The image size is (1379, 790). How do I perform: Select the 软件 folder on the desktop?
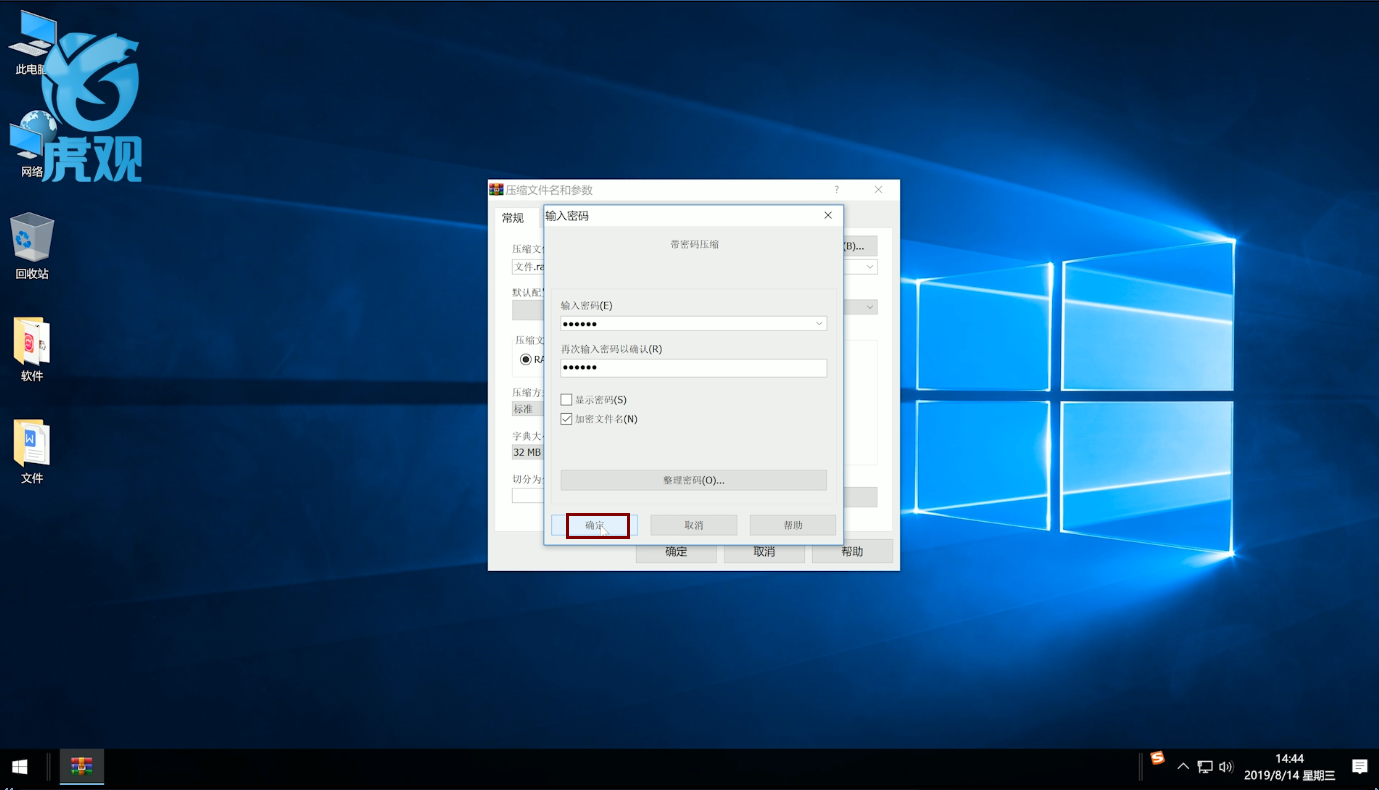(32, 349)
